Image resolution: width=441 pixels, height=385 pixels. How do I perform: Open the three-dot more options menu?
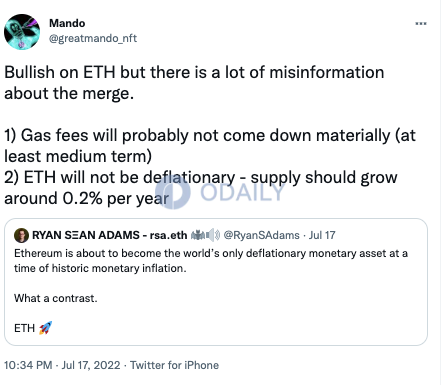[x=421, y=23]
